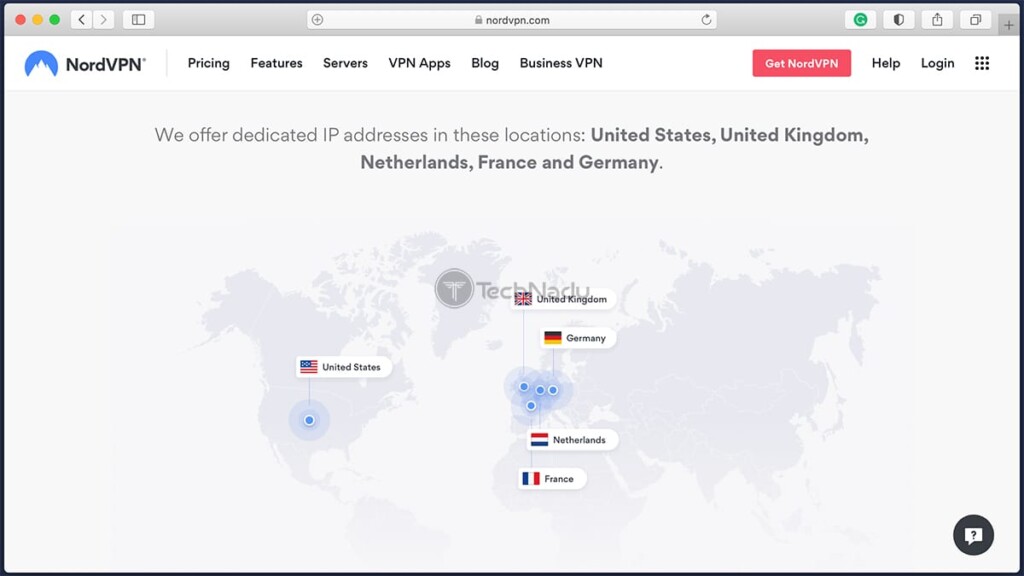Toggle the Safari sidebar

(138, 20)
